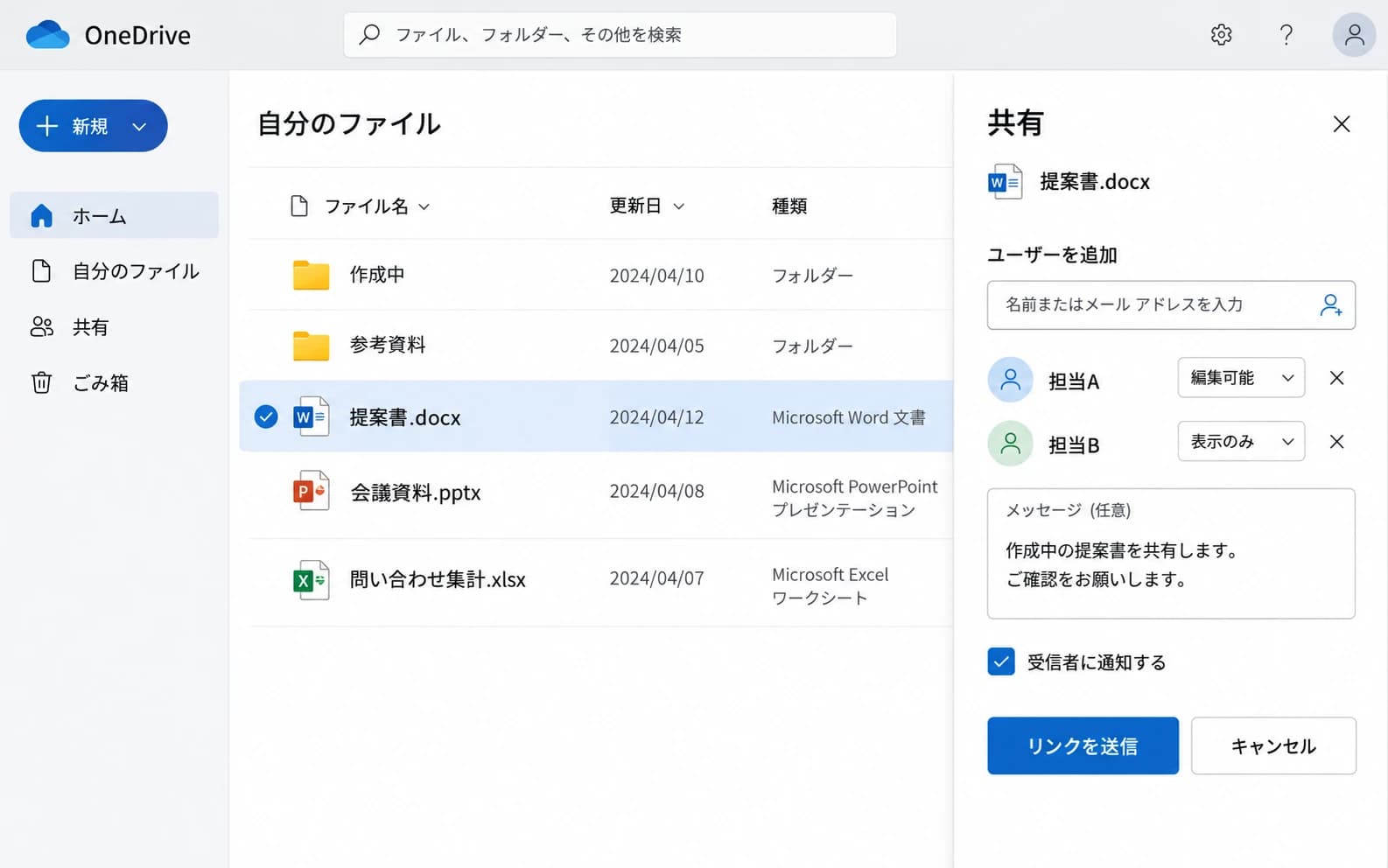Screen dimensions: 1388x868
Task: Remove 担当B from the share list
Action: [1336, 442]
